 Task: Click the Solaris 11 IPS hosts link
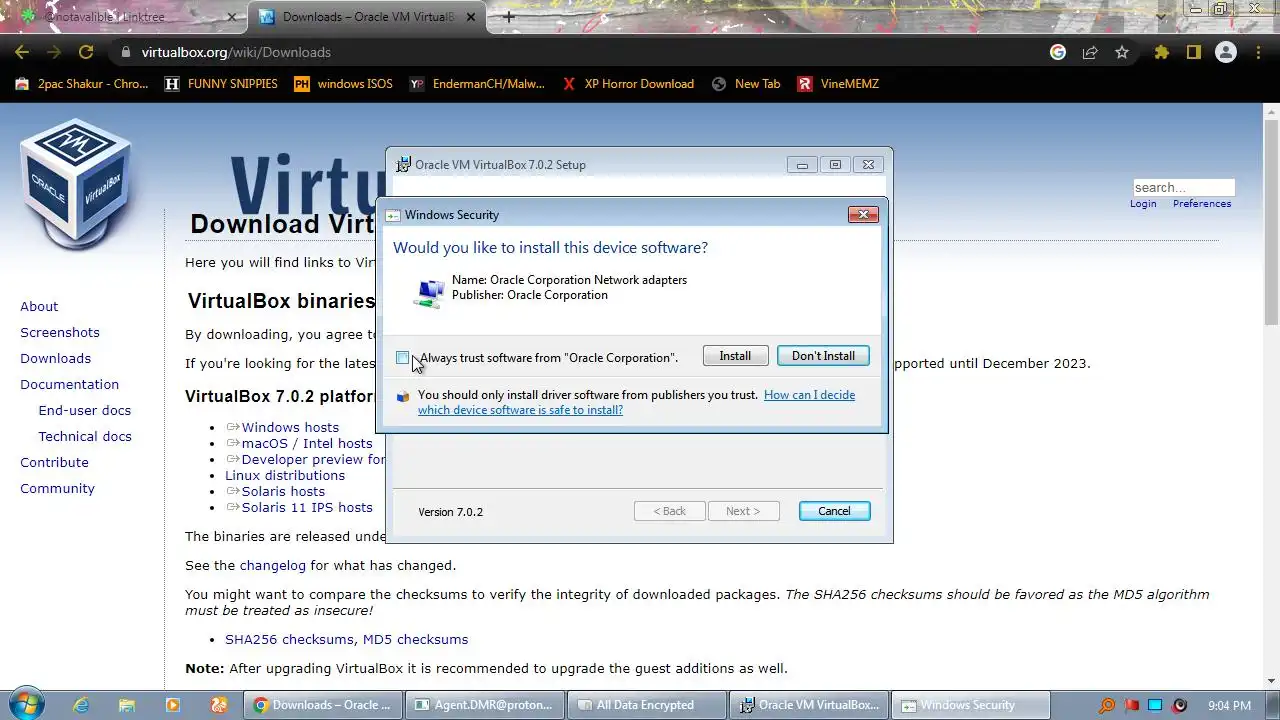(x=307, y=507)
